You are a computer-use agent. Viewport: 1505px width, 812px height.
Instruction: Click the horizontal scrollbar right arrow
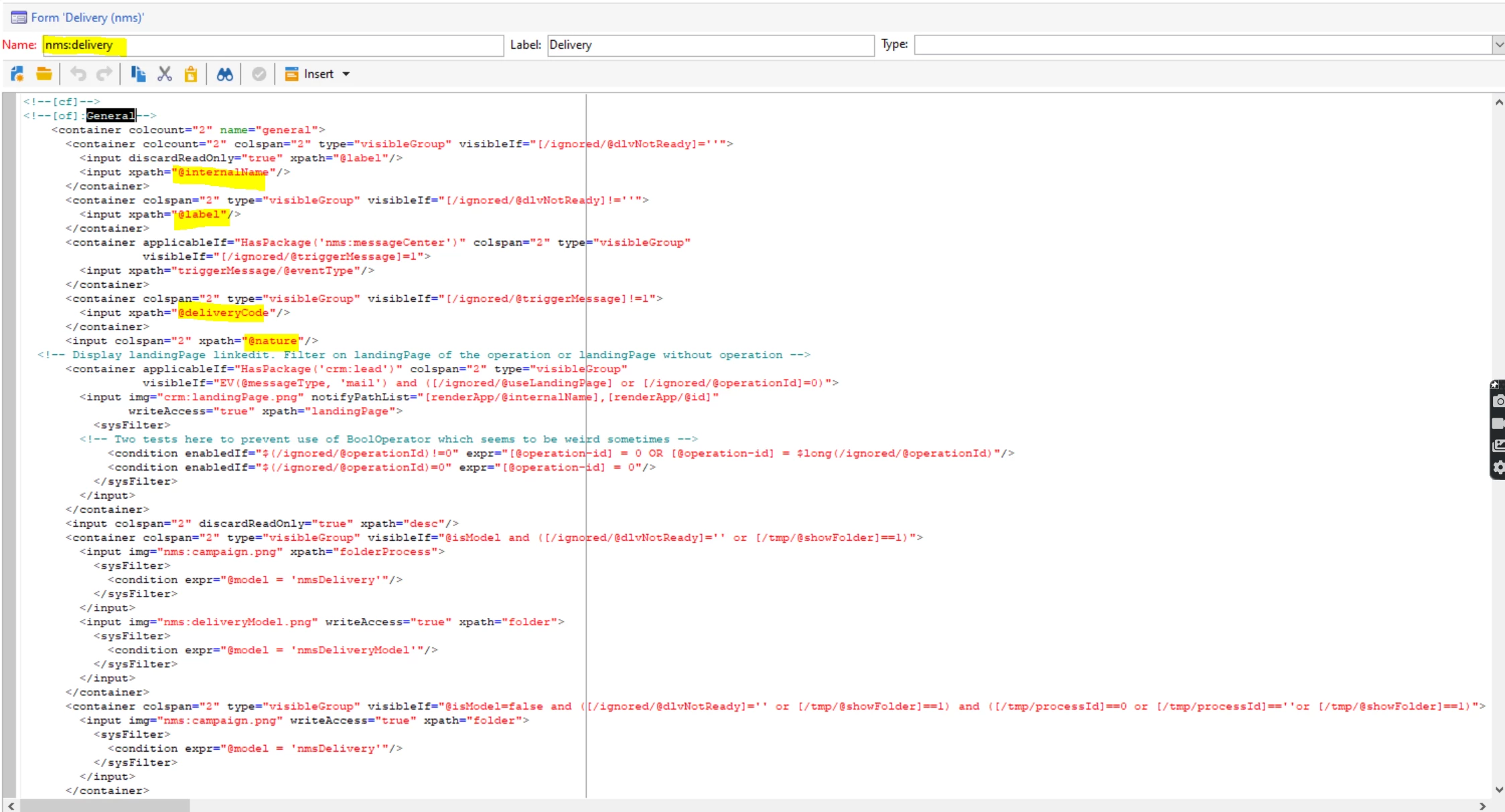point(1482,806)
